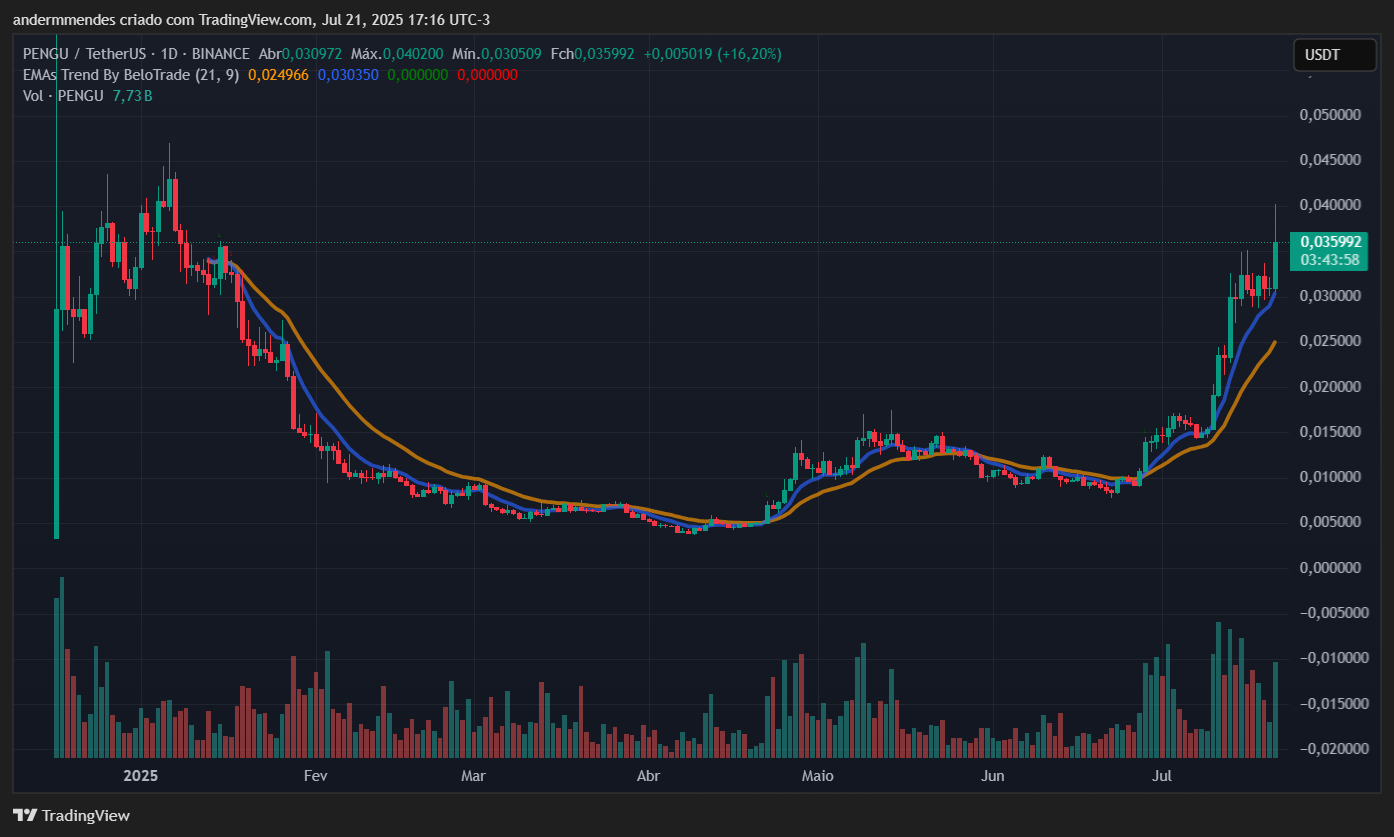The image size is (1394, 837).
Task: Click the Maio label on time axis
Action: coord(818,776)
